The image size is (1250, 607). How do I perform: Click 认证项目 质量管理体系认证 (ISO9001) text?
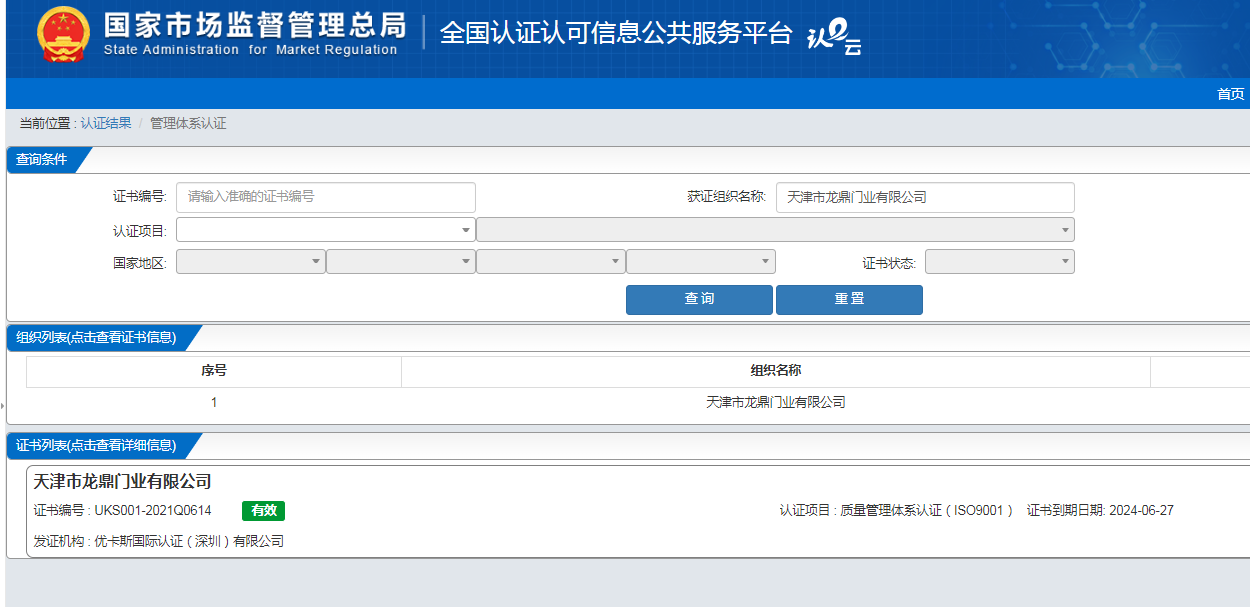pos(897,511)
